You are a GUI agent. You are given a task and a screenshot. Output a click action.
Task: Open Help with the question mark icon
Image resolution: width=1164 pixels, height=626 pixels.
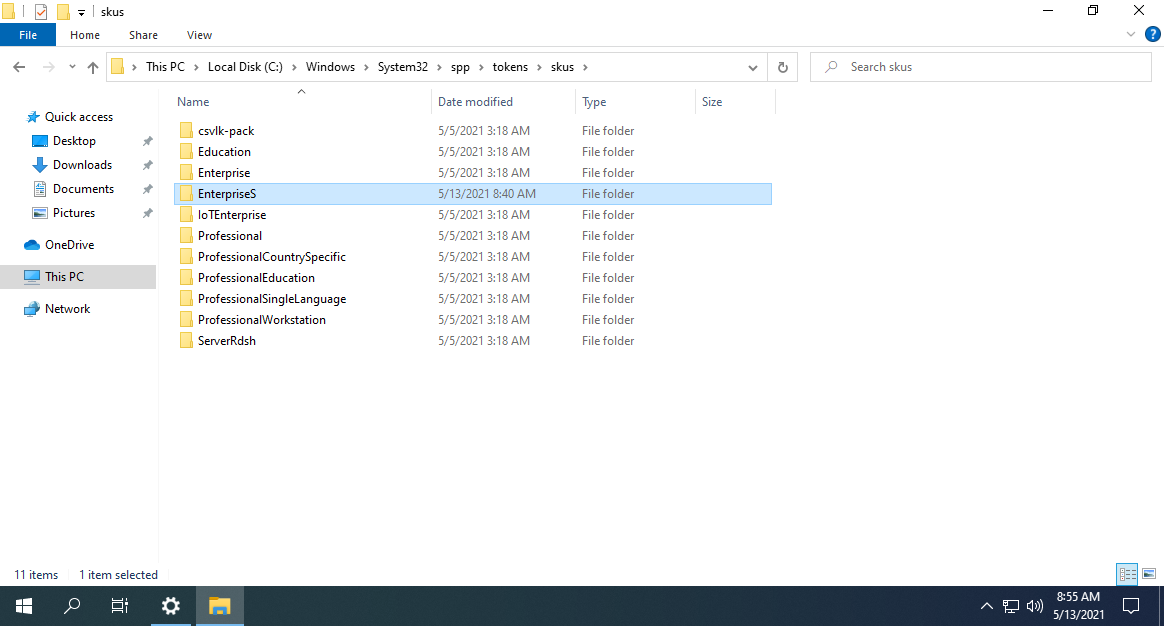coord(1153,34)
